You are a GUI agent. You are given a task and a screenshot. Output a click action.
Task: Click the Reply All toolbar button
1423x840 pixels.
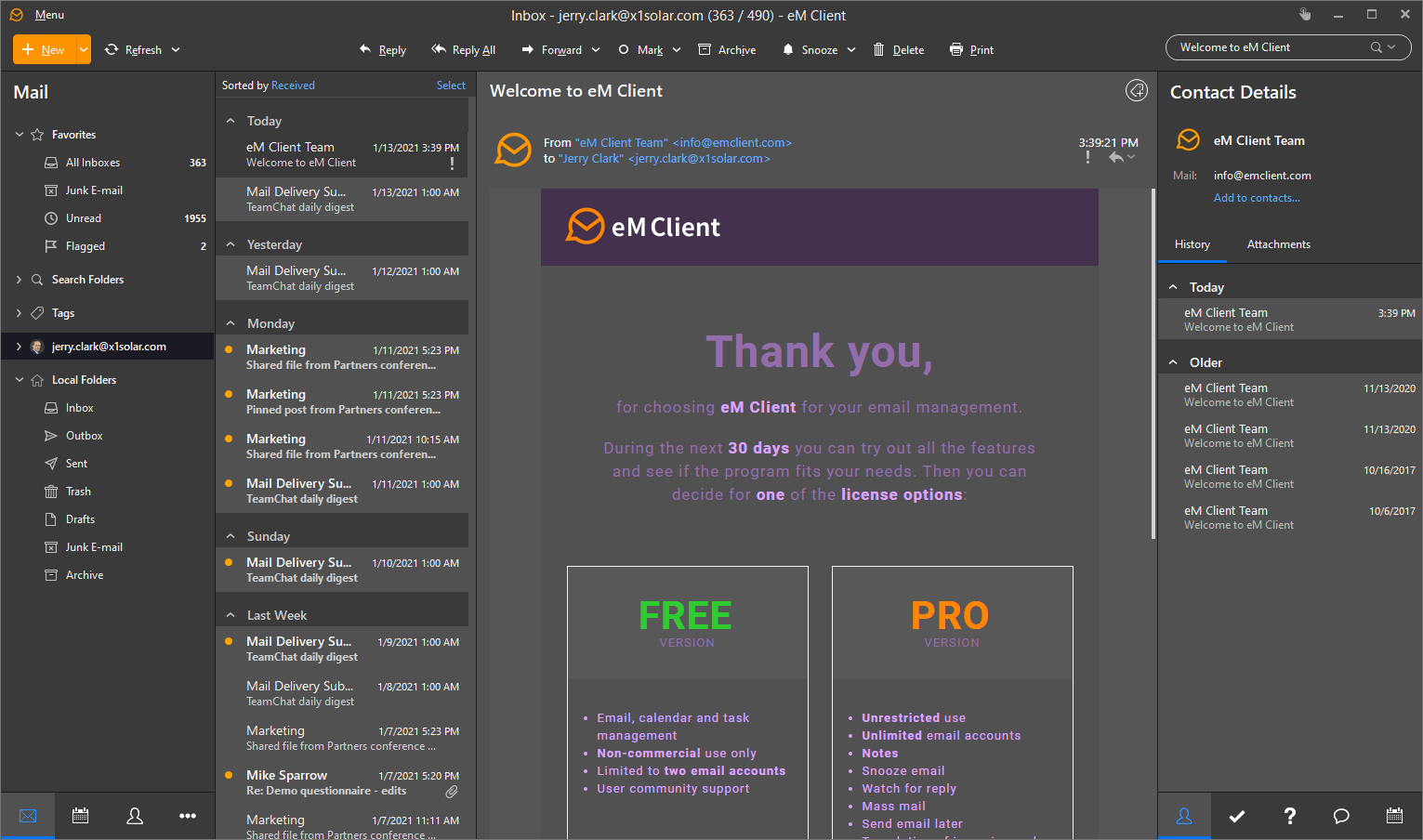[x=463, y=50]
